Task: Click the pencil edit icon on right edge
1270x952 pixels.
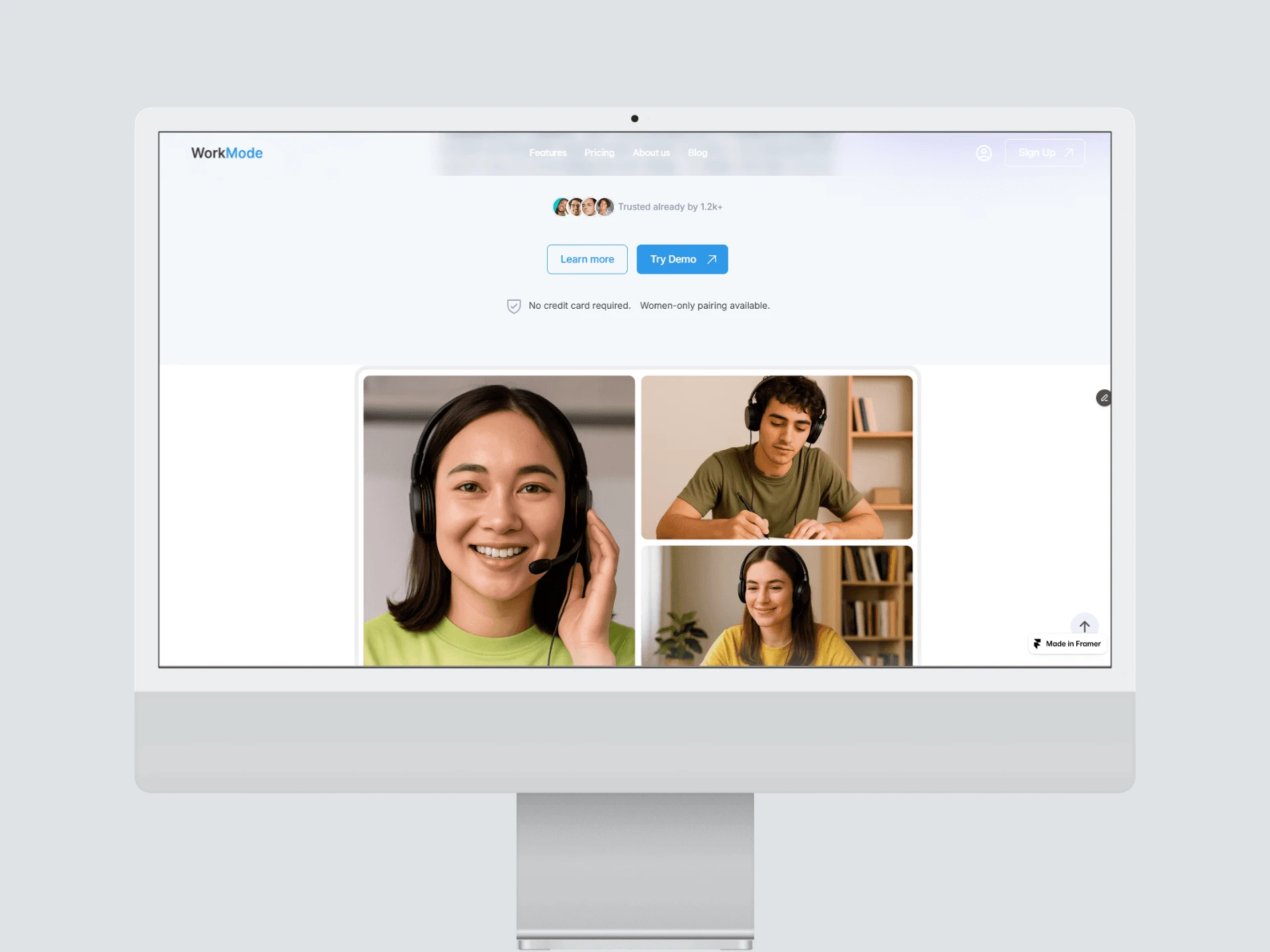Action: pyautogui.click(x=1103, y=398)
